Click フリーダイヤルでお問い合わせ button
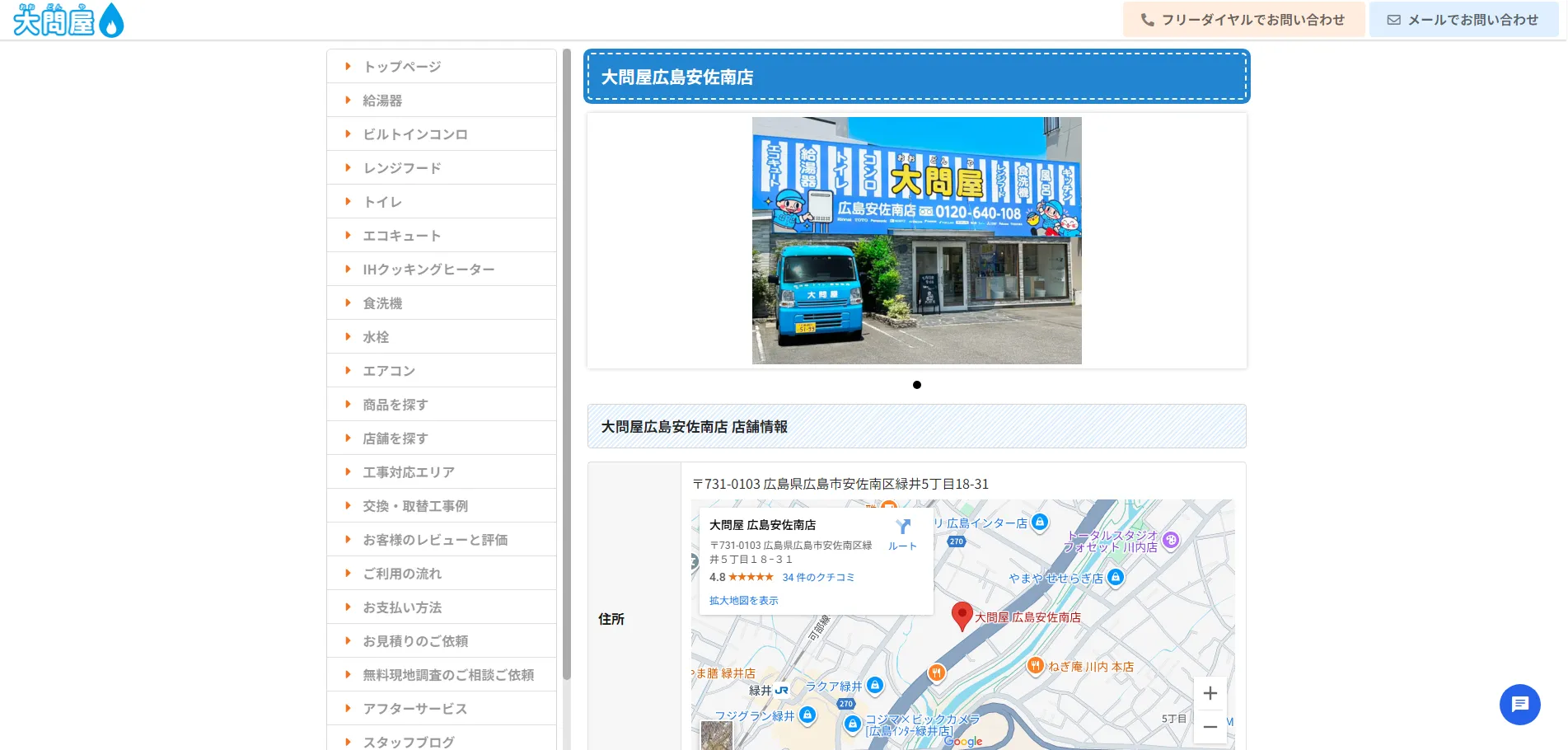1568x750 pixels. pyautogui.click(x=1243, y=20)
